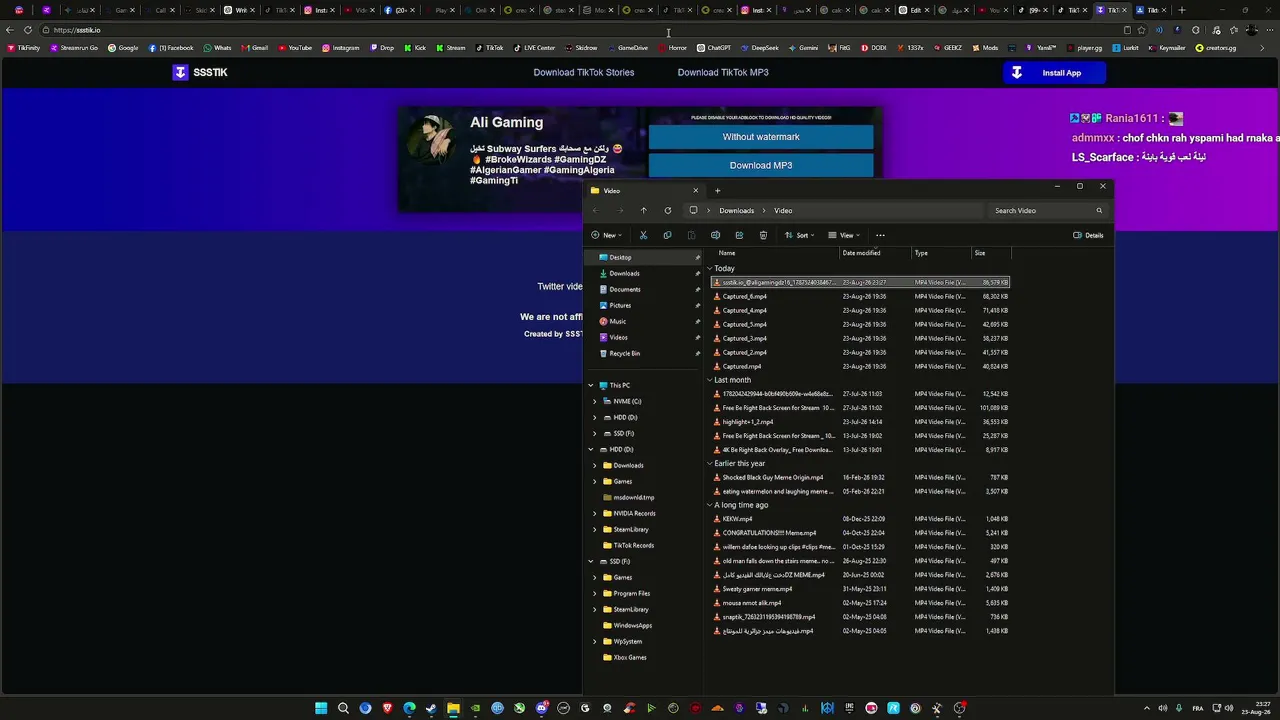The height and width of the screenshot is (720, 1280).
Task: Sort files by Date modified column
Action: [861, 253]
